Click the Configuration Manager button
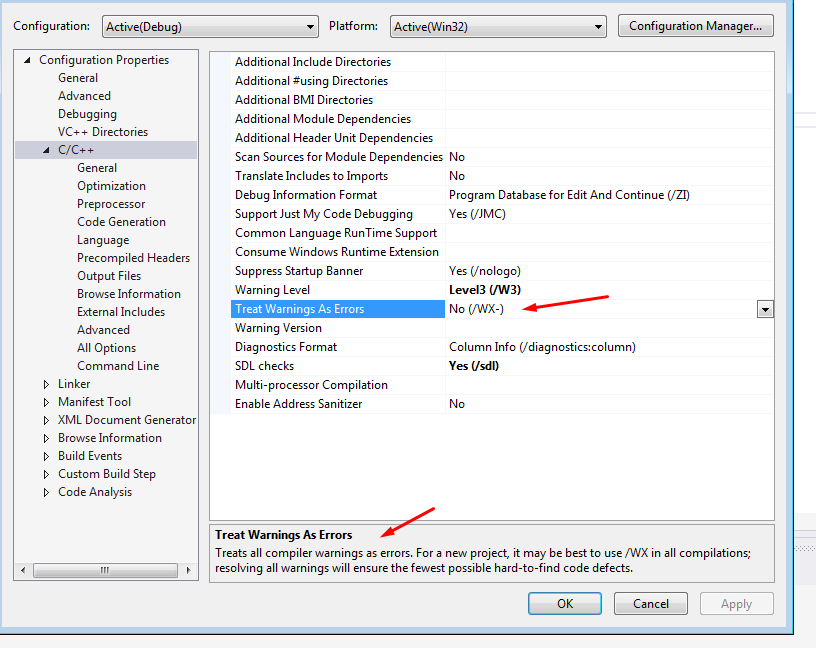Image resolution: width=816 pixels, height=648 pixels. [695, 26]
